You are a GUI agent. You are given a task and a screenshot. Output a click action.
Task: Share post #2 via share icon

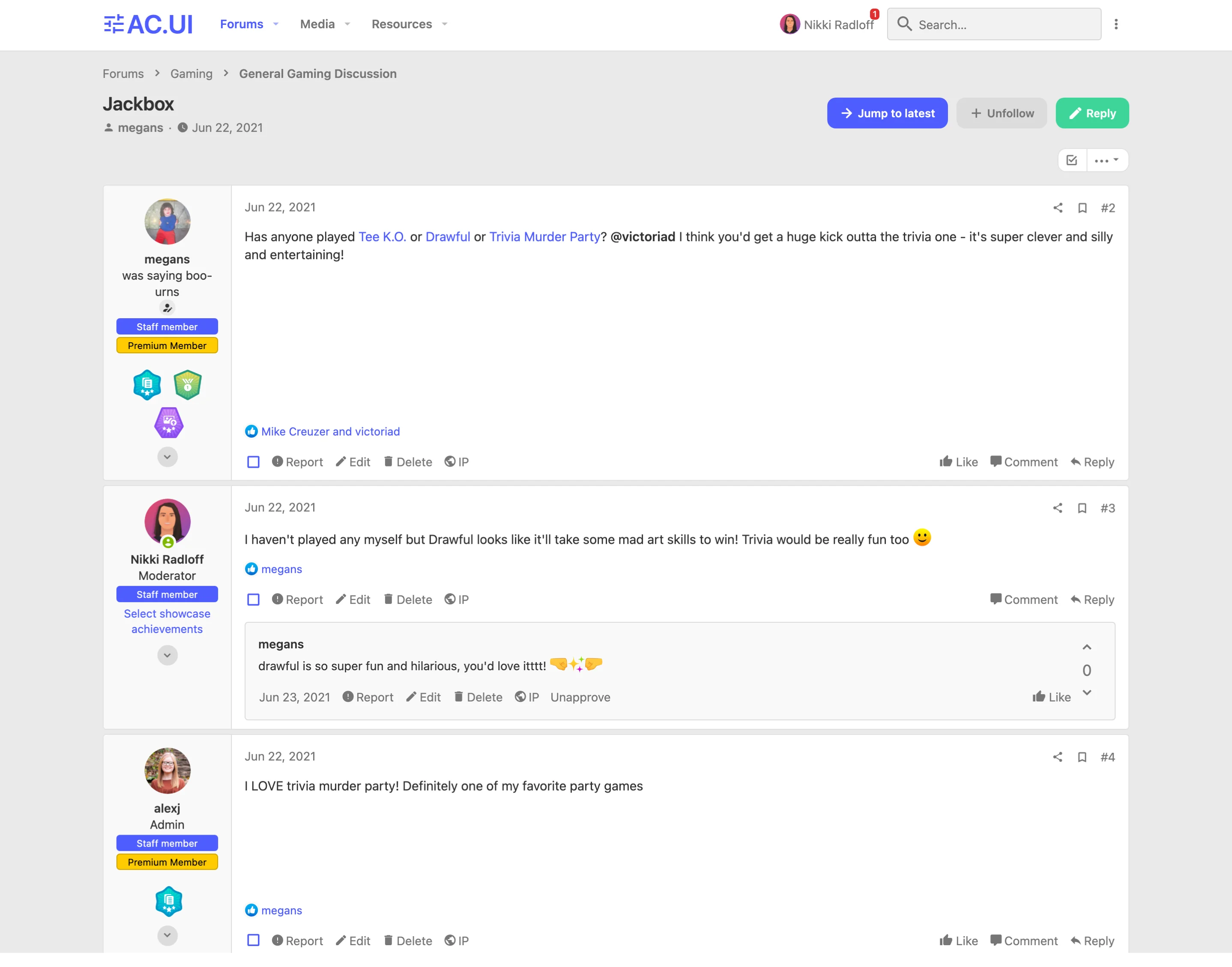click(x=1058, y=208)
